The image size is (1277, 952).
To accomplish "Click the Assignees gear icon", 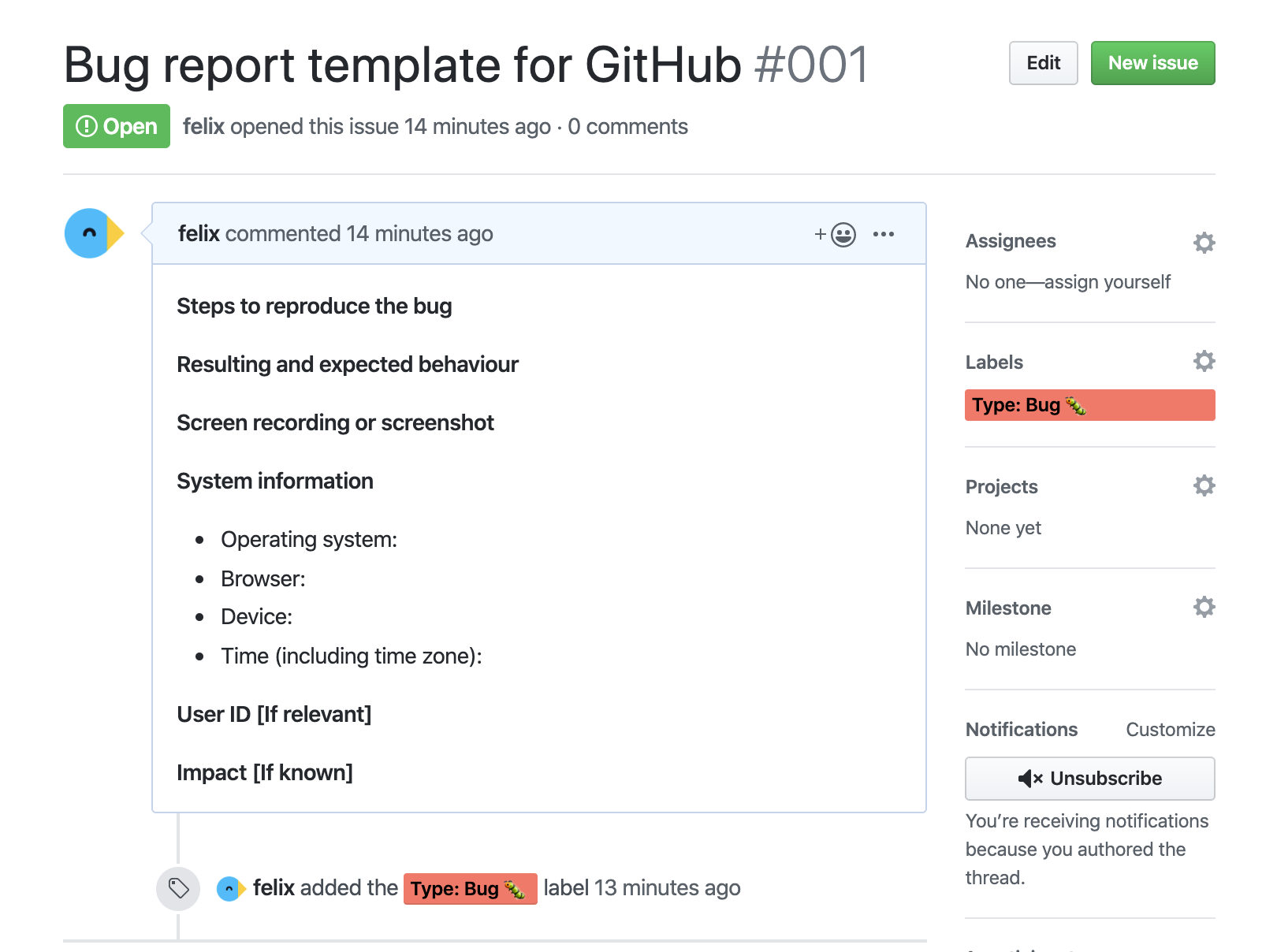I will (x=1204, y=242).
